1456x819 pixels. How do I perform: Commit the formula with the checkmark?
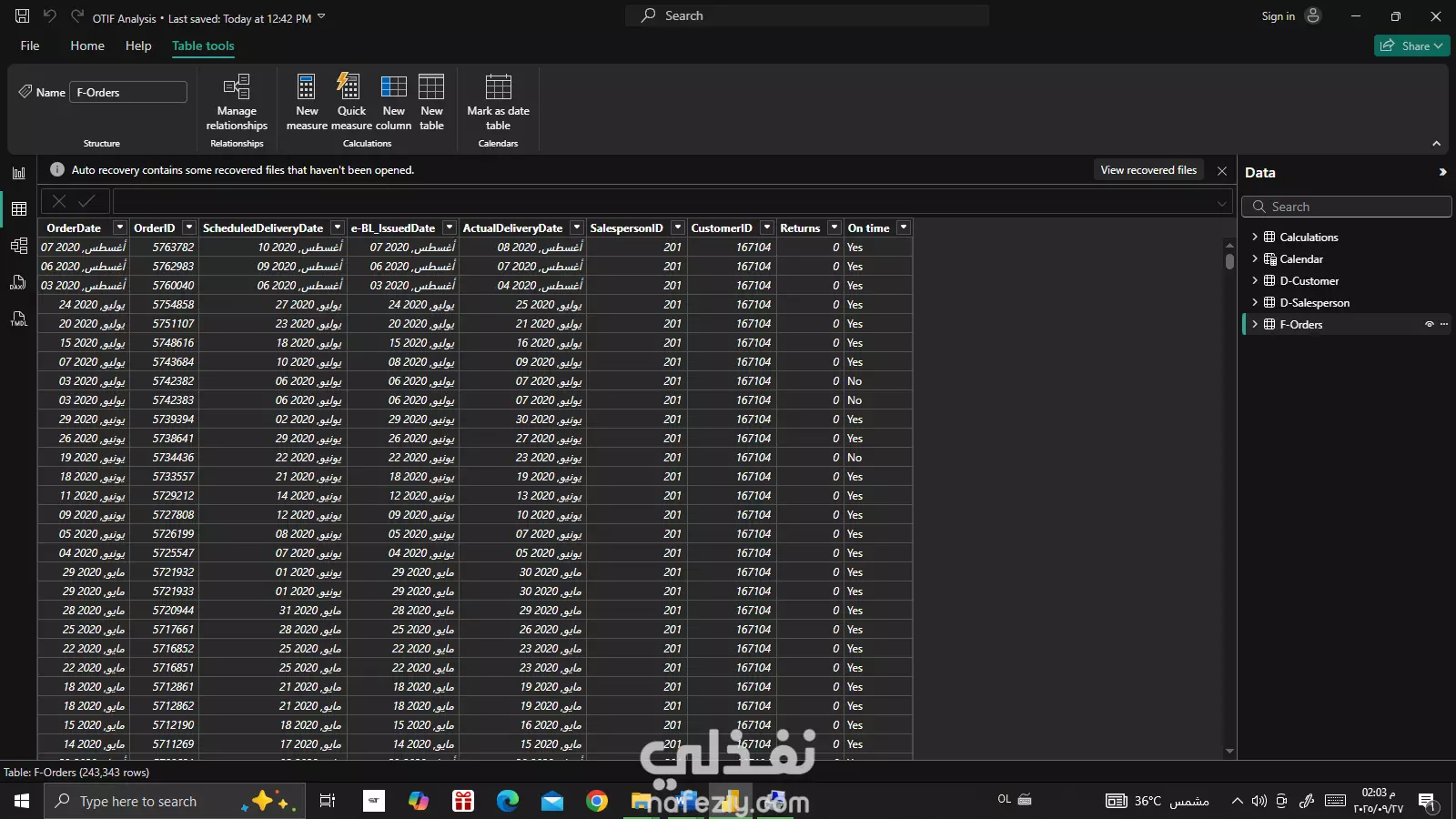coord(87,201)
